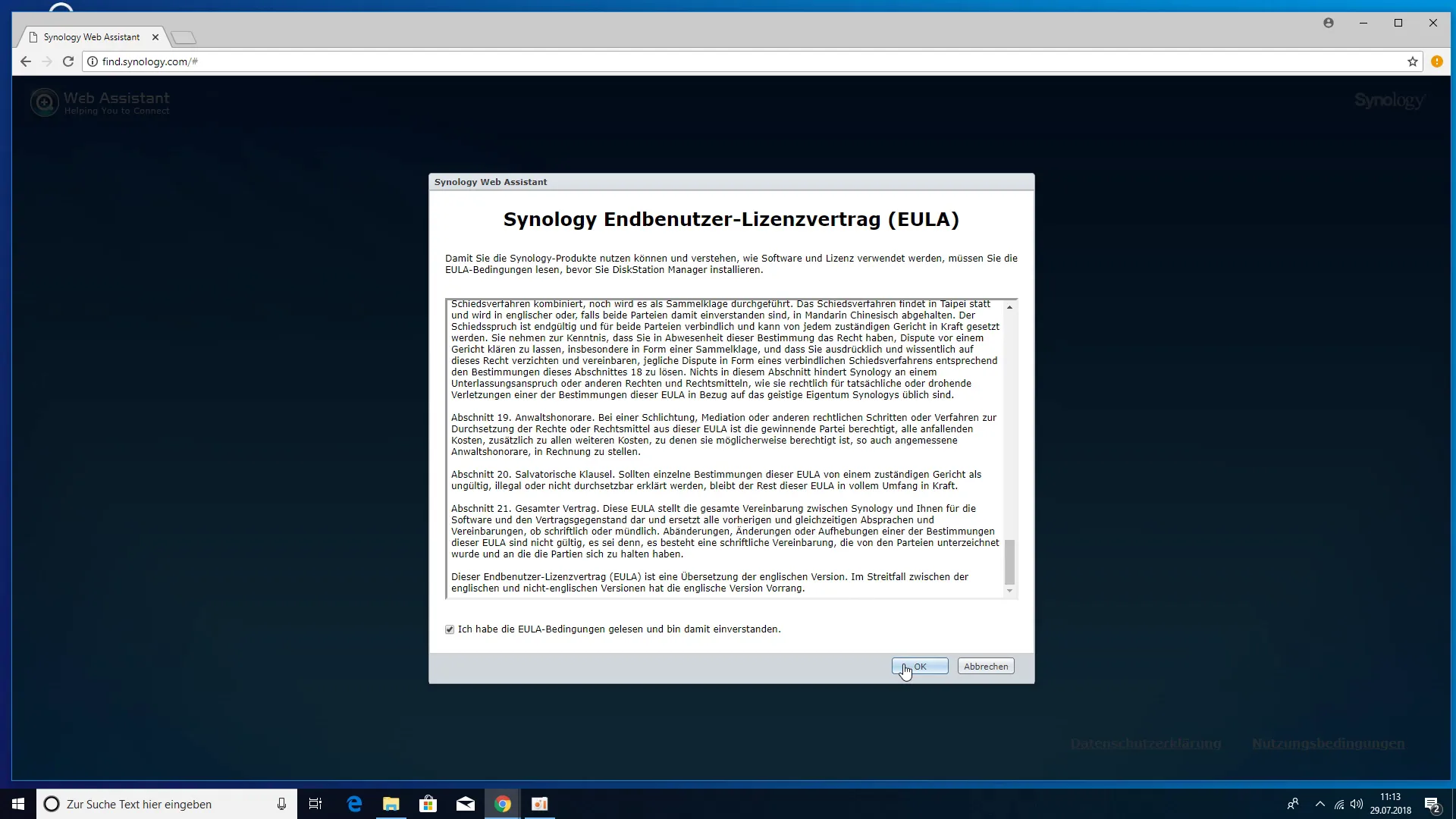Click the orange Chrome notification icon
Image resolution: width=1456 pixels, height=819 pixels.
coord(1437,61)
